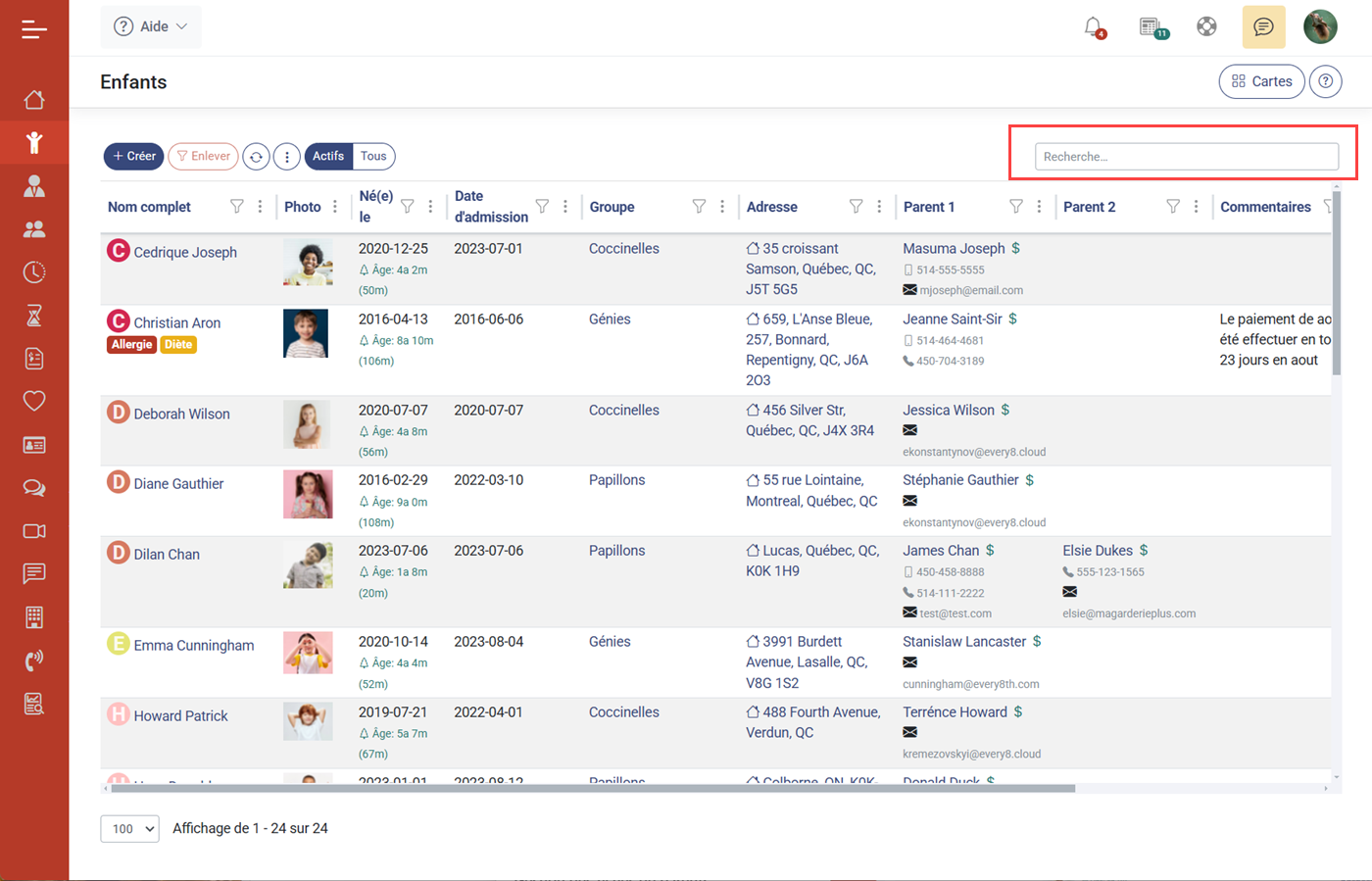Viewport: 1372px width, 881px height.
Task: Open the Attendance clock icon in sidebar
Action: 34,272
